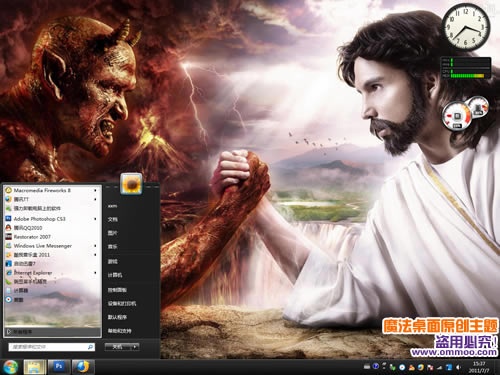The width and height of the screenshot is (500, 375).
Task: Open the Windows Start orb
Action: 10,367
